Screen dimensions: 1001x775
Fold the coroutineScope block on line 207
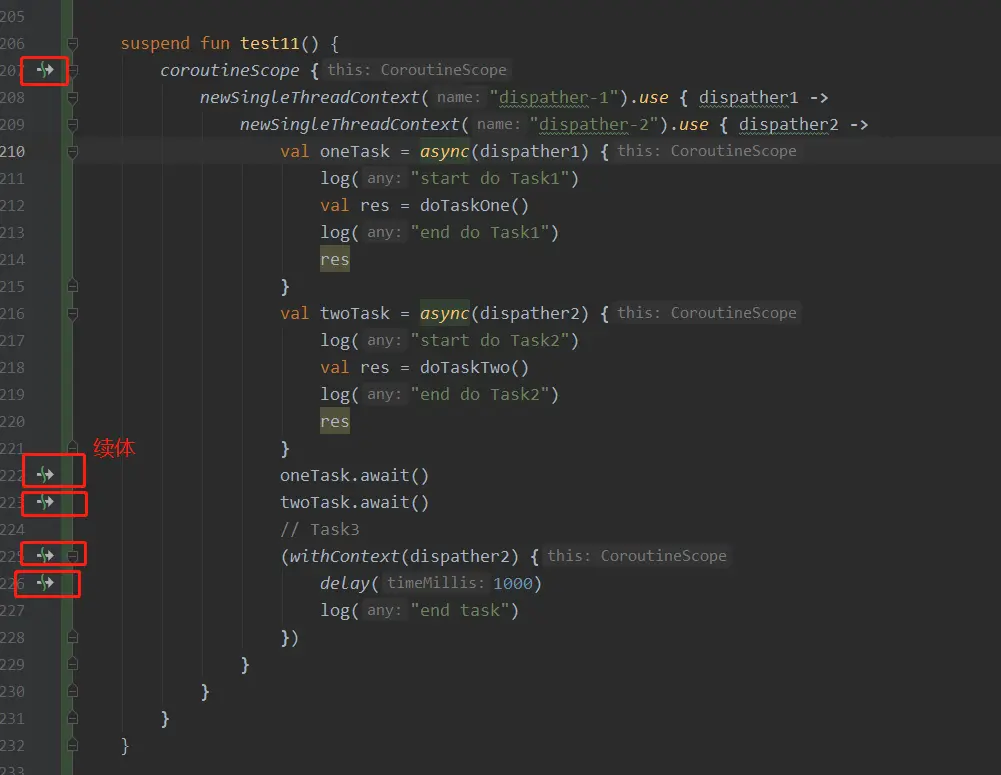(73, 70)
